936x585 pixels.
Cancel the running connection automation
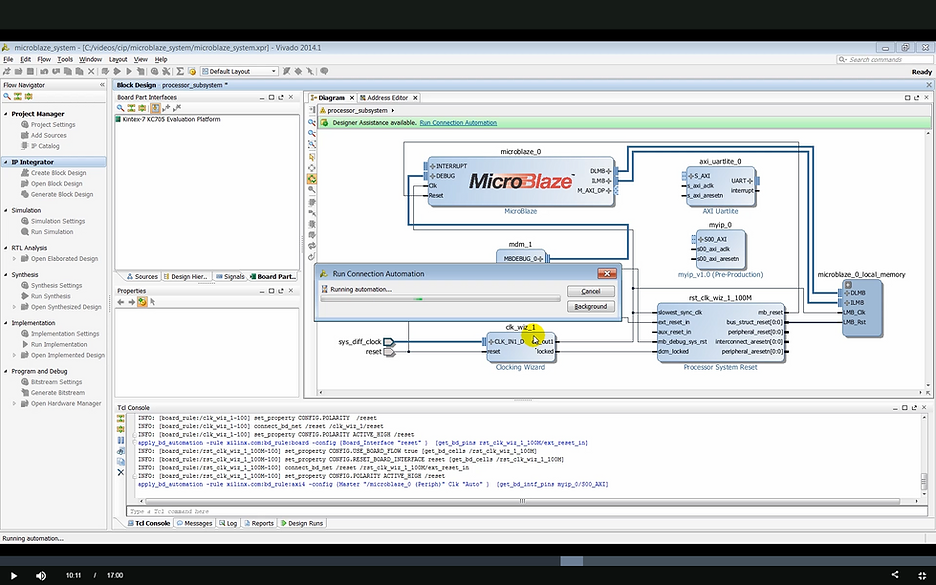click(x=590, y=291)
